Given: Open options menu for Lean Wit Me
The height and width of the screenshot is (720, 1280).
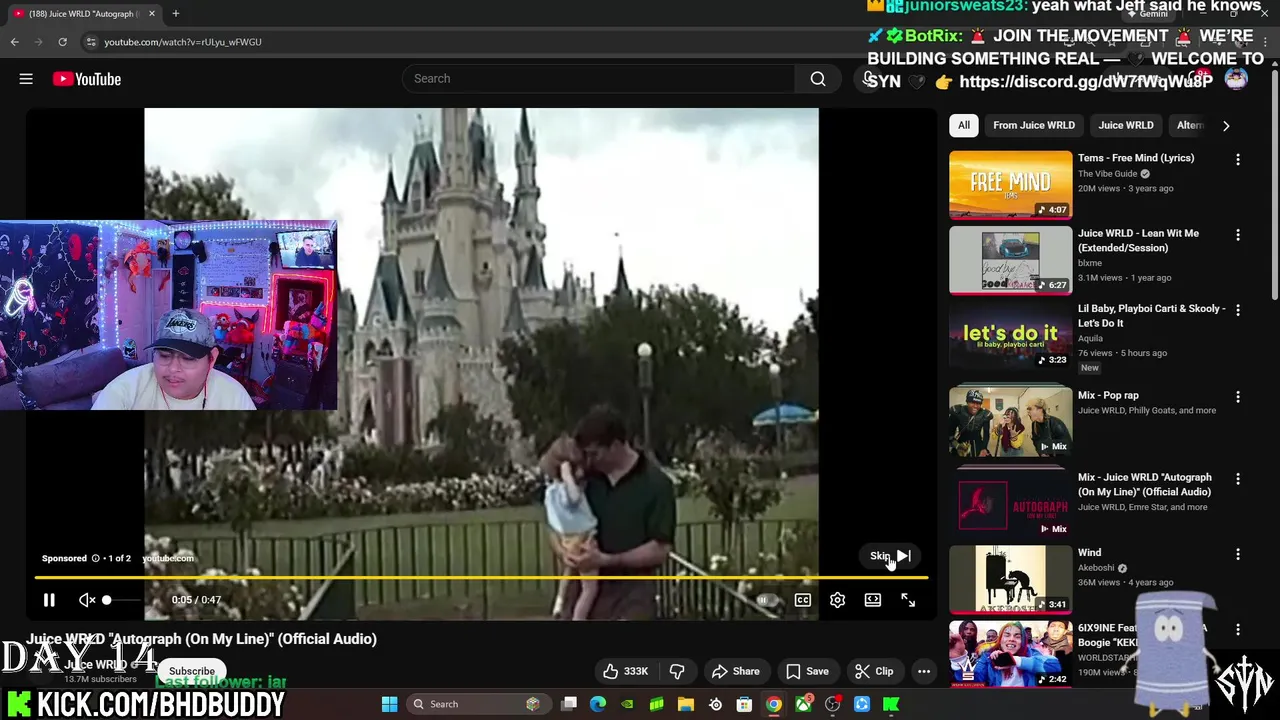Looking at the screenshot, I should click(1238, 235).
